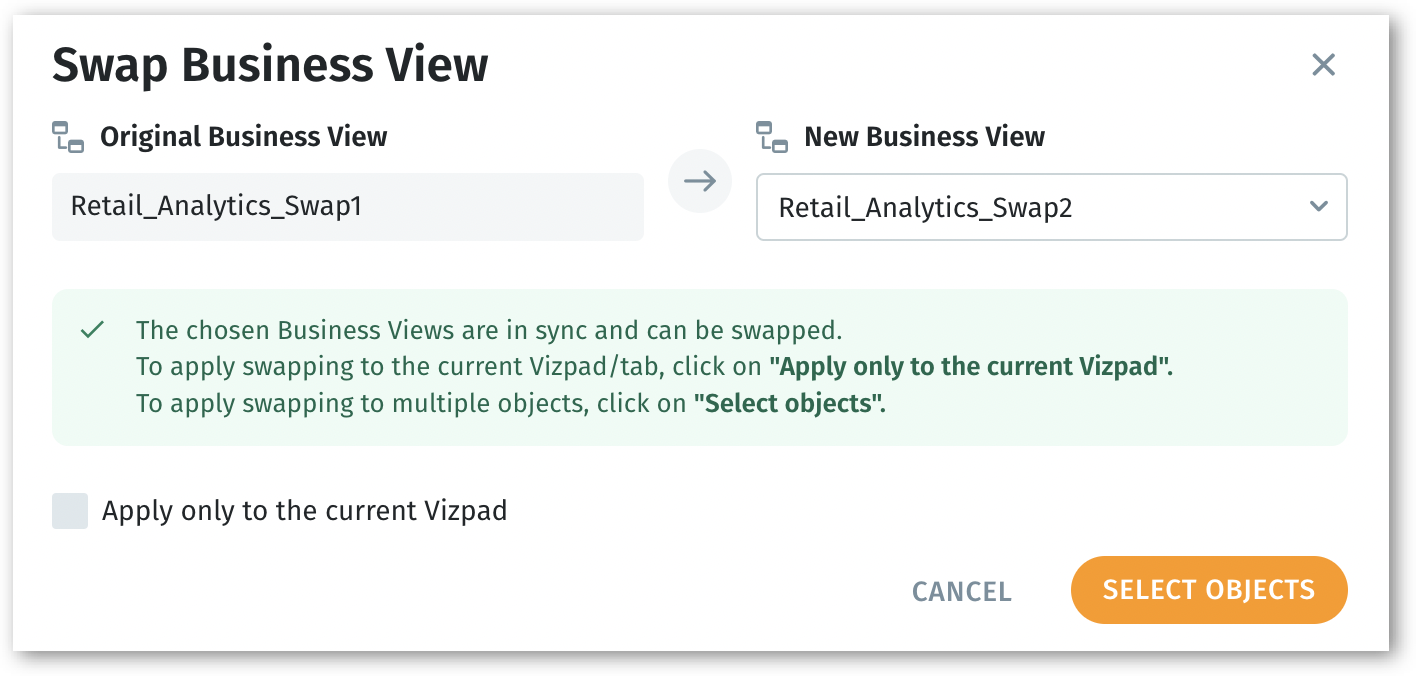1416x676 pixels.
Task: Click the Original Business View hierarchy icon
Action: (x=68, y=137)
